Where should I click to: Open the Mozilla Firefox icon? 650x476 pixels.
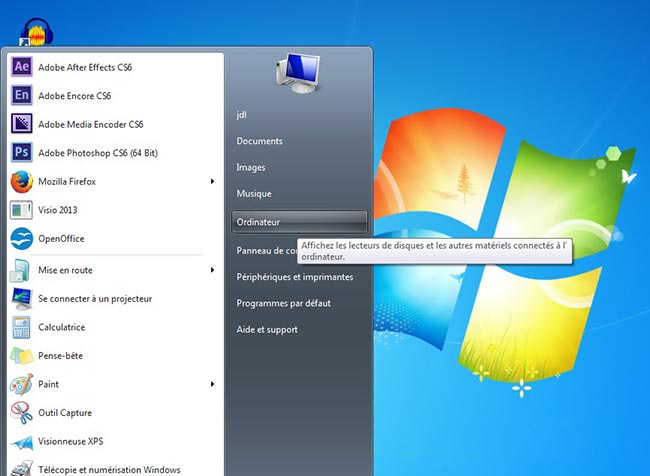click(x=22, y=182)
